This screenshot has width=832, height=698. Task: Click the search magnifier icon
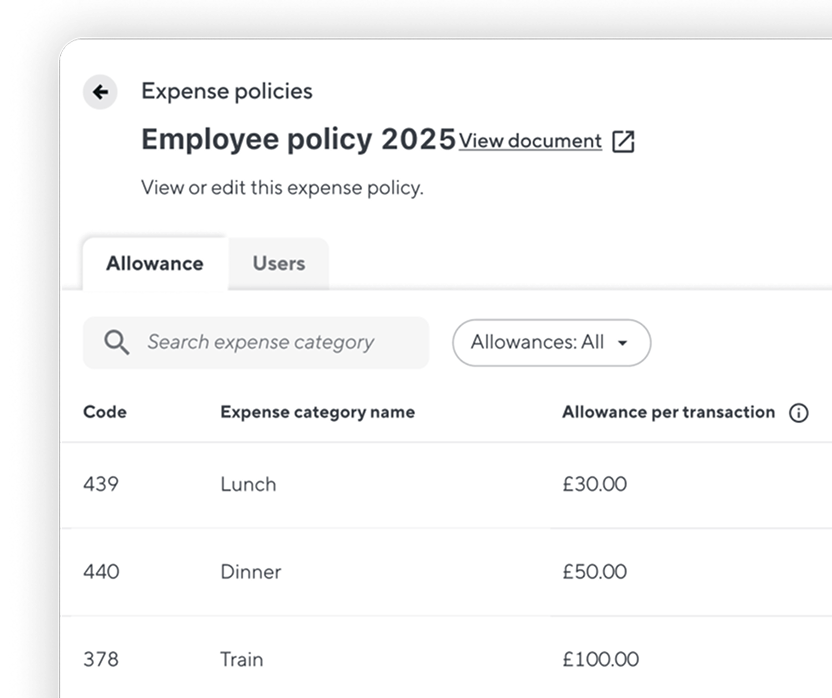(116, 342)
